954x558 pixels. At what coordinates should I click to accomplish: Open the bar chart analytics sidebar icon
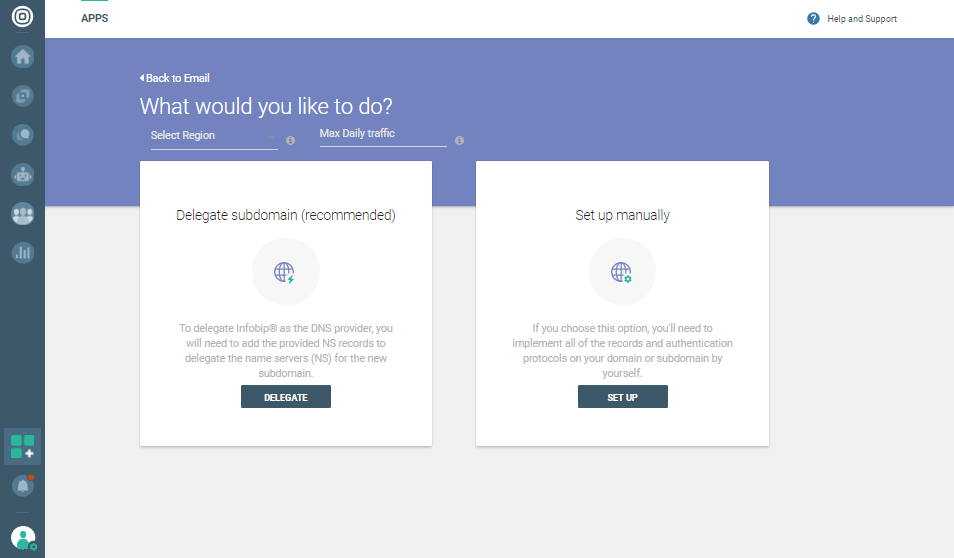point(22,252)
